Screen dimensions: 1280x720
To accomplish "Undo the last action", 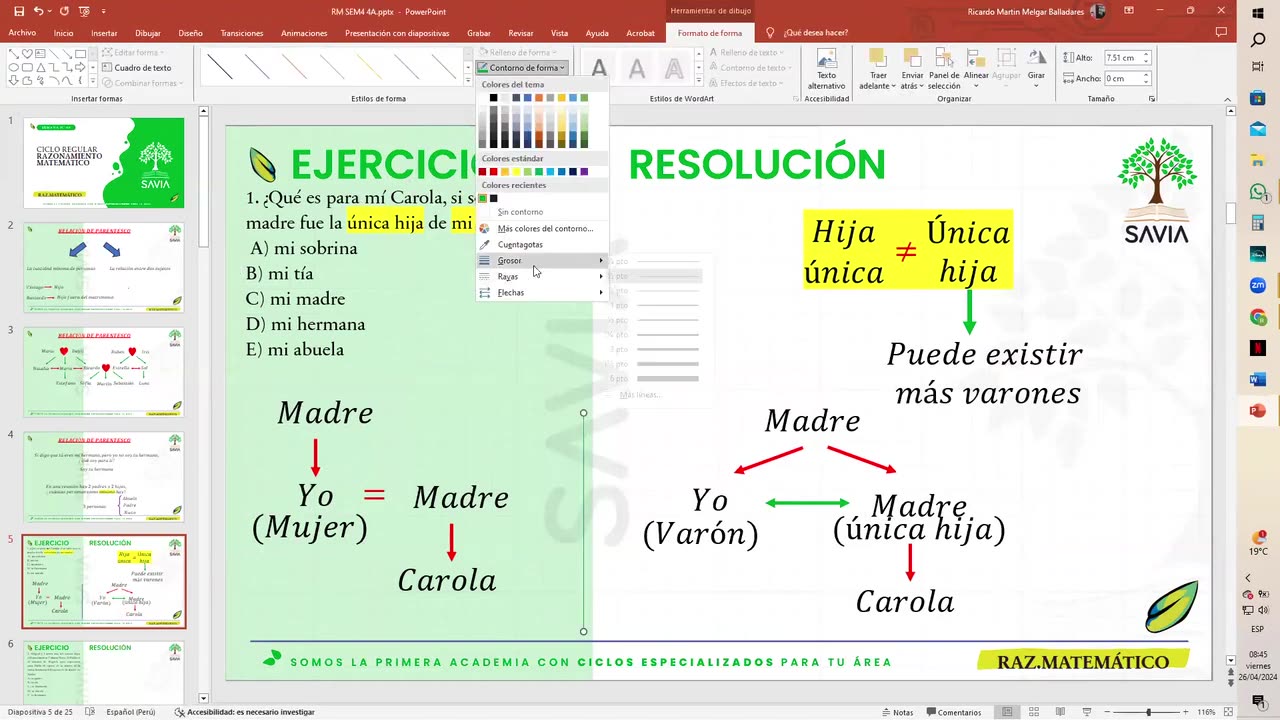I will [38, 11].
